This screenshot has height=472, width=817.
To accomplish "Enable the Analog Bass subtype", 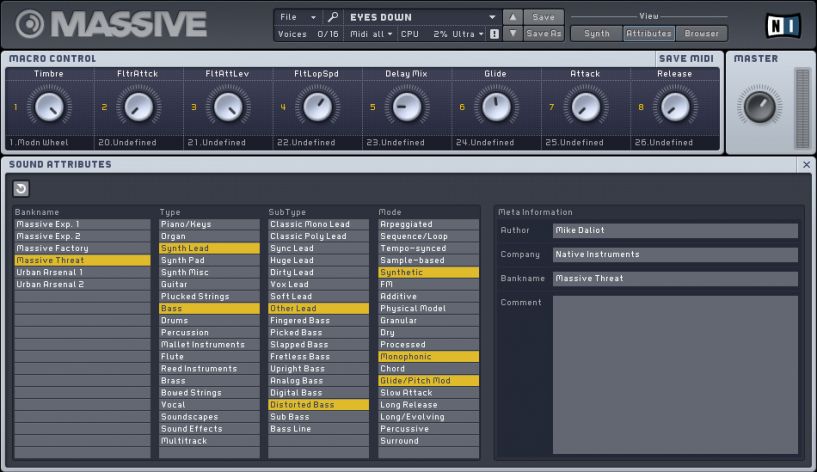I will (319, 381).
